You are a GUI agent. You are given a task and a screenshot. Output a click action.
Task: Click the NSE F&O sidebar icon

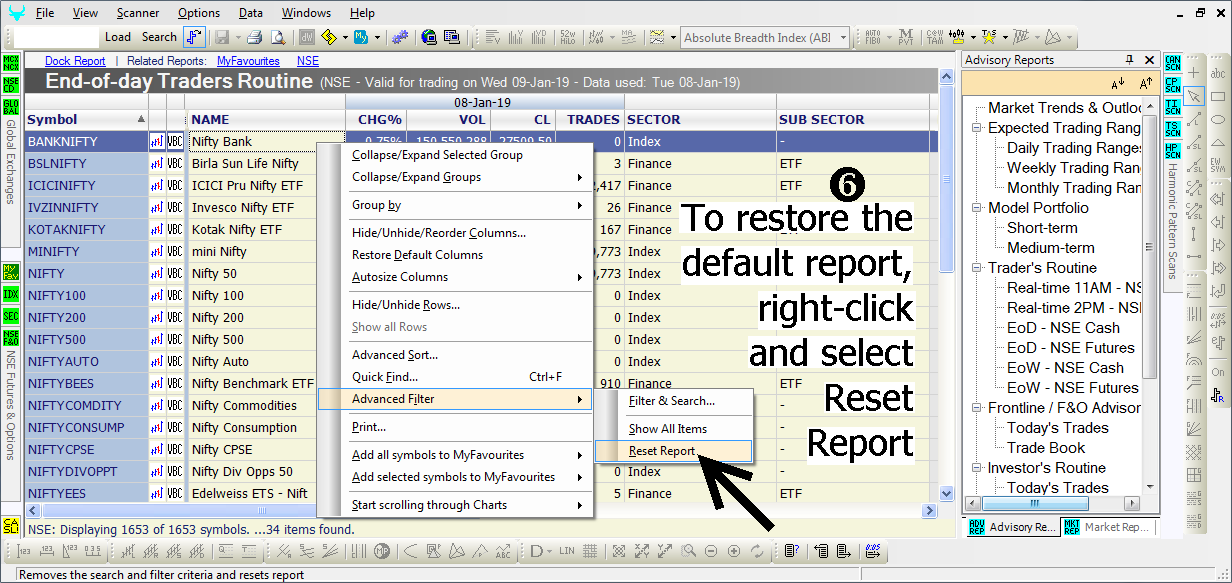(x=11, y=338)
